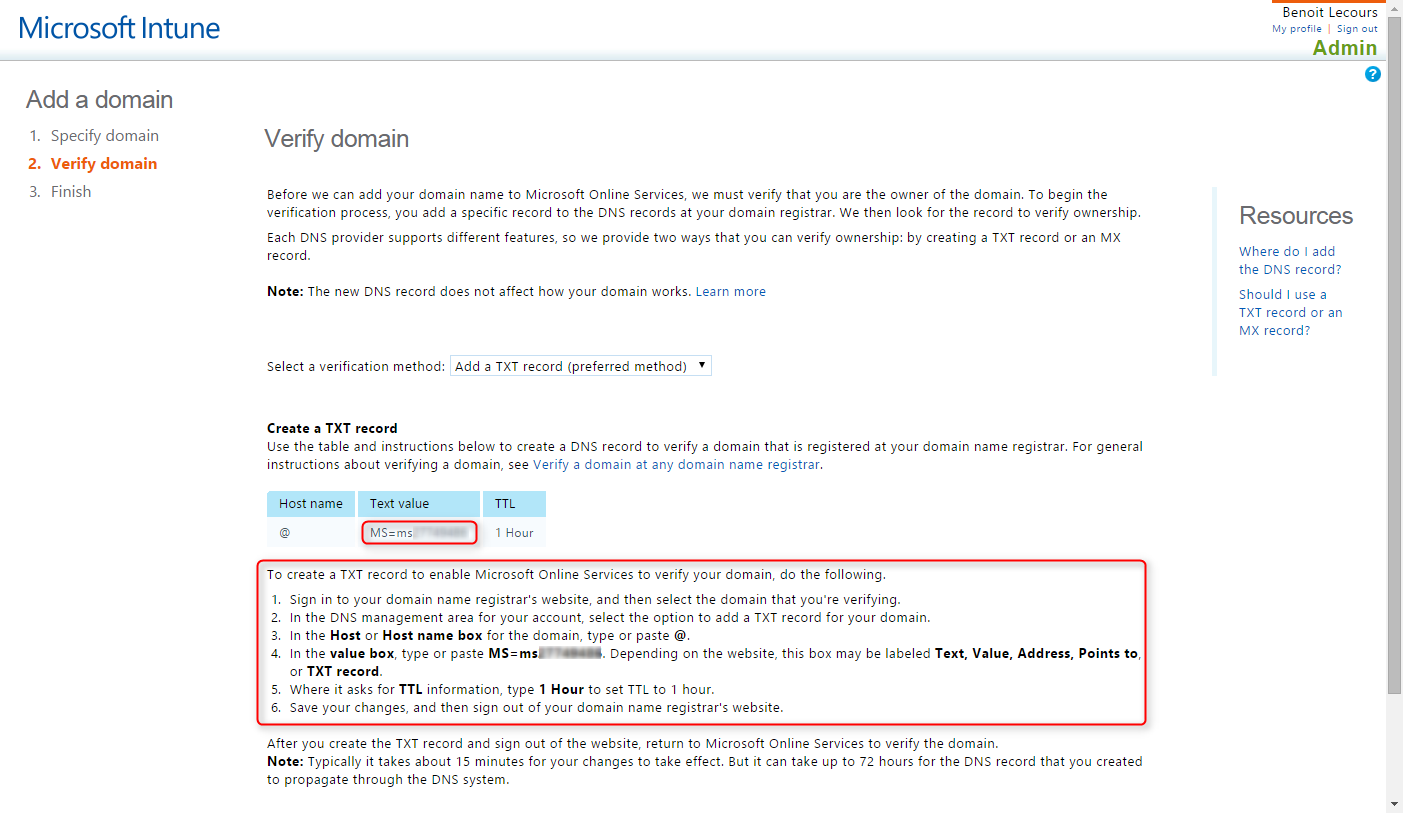Open My profile link
This screenshot has height=813, width=1403.
click(x=1297, y=29)
